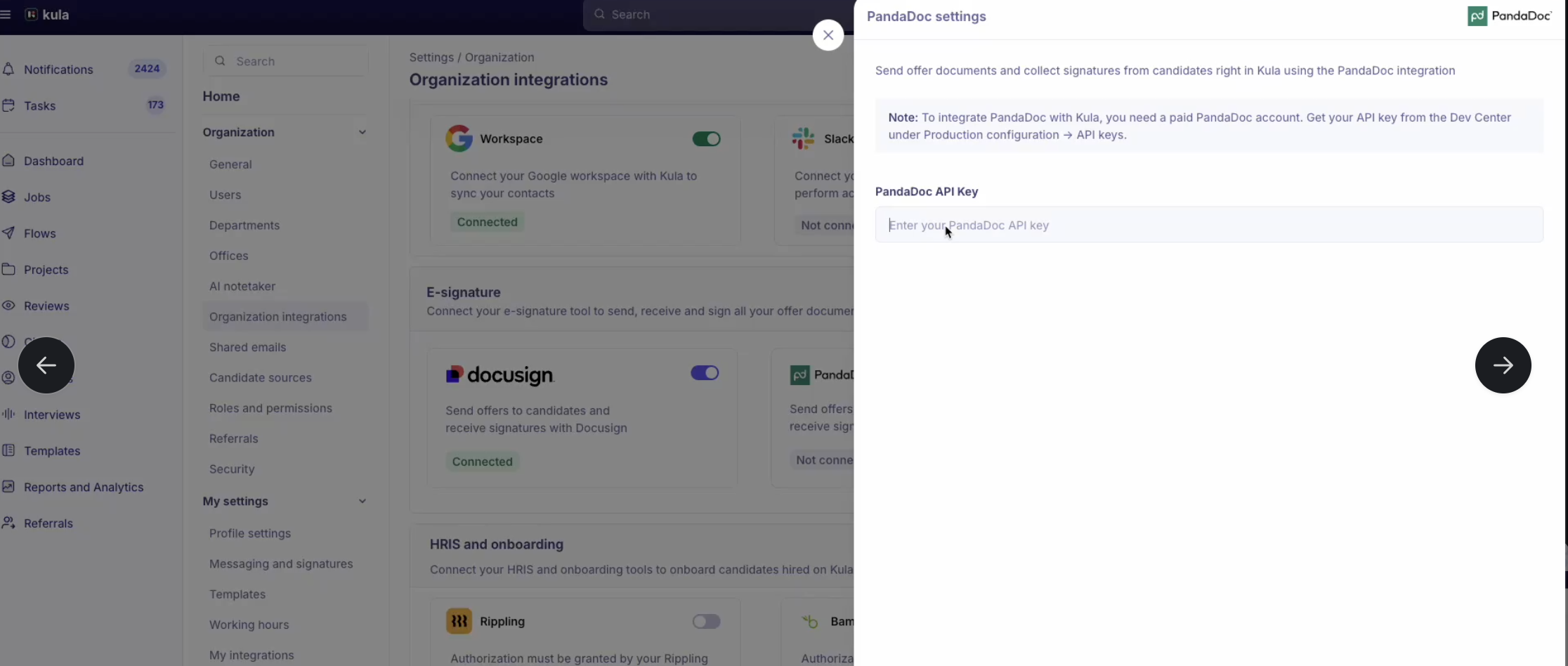Click the Referrals people icon
This screenshot has height=666, width=1568.
(x=8, y=523)
